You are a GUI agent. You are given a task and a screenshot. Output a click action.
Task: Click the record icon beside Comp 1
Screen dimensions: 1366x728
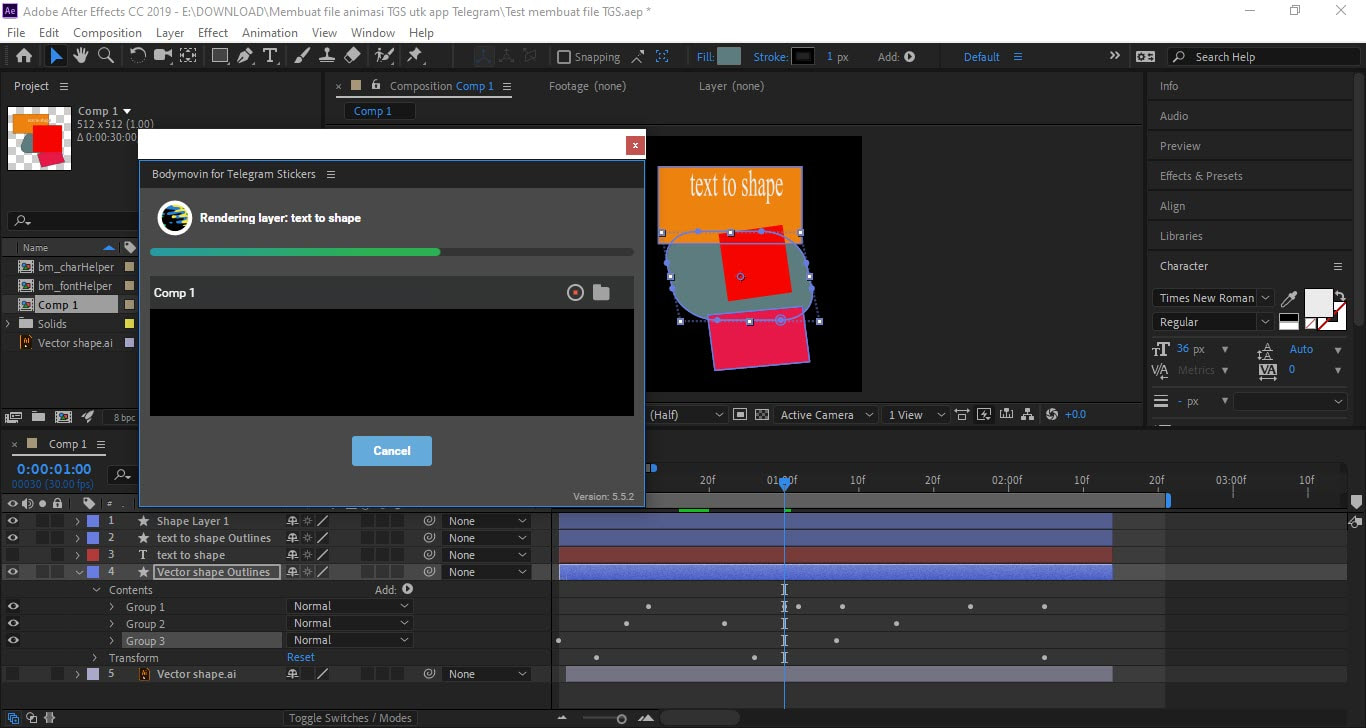pyautogui.click(x=575, y=293)
